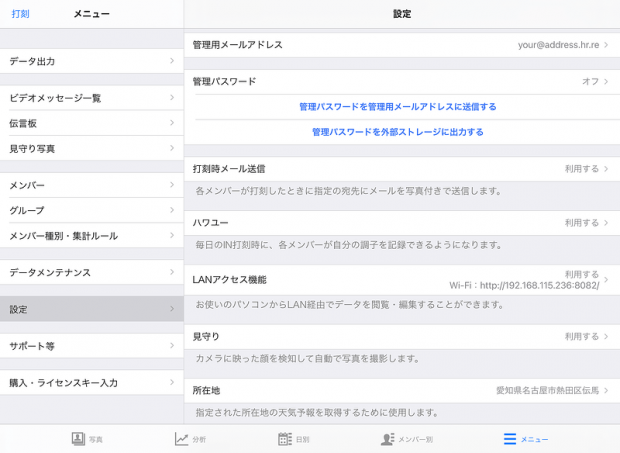This screenshot has height=453, width=620.
Task: Open 購入・ライセンスキー入力 menu item
Action: click(x=92, y=382)
